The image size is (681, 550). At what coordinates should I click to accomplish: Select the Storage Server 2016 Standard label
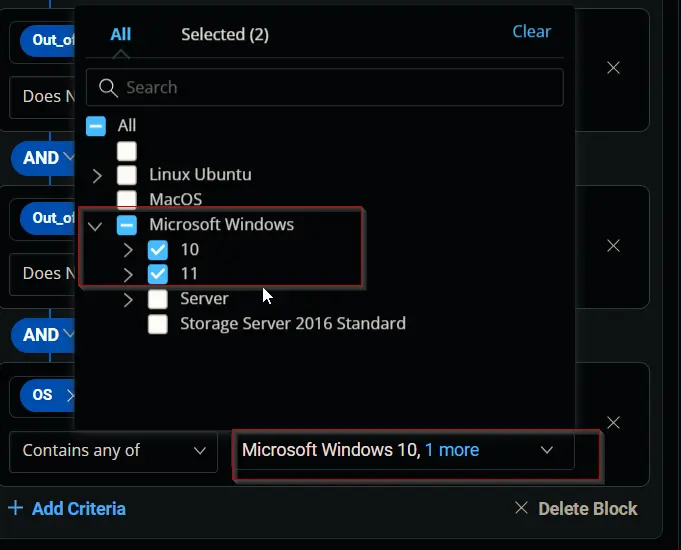(293, 324)
